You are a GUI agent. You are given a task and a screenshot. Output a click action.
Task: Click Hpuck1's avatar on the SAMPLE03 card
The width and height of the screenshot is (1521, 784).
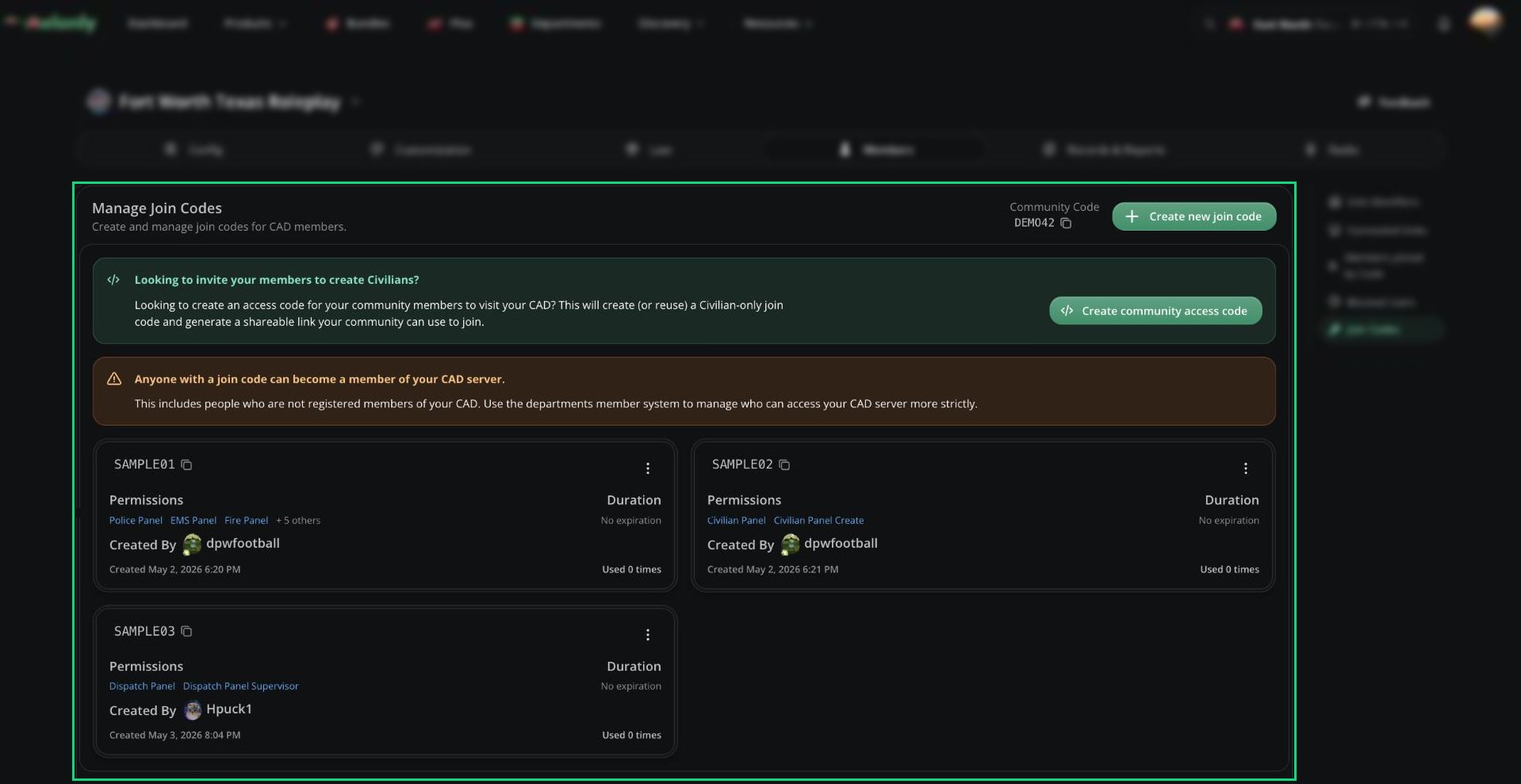193,710
